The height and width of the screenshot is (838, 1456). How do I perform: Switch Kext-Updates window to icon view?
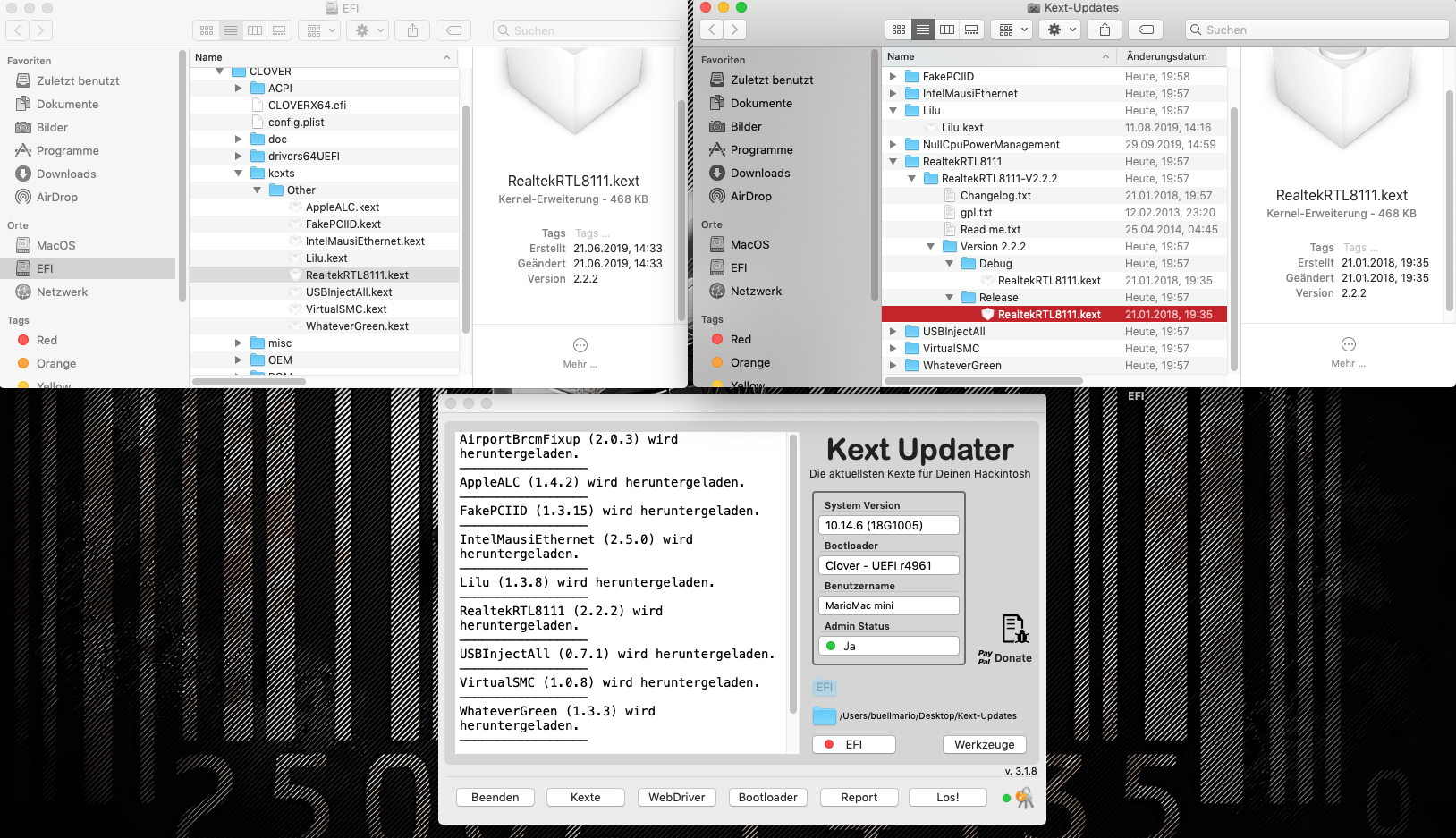click(899, 30)
